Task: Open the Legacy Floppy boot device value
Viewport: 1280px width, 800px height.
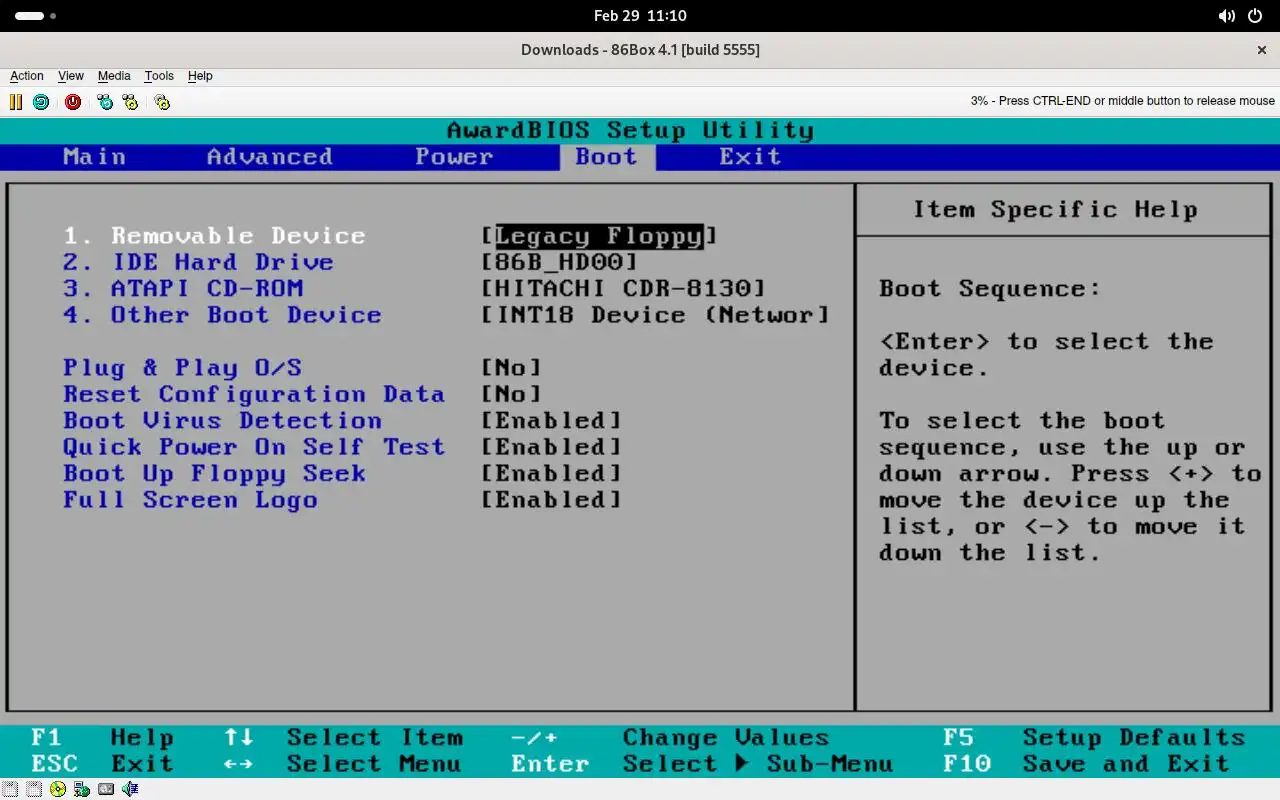Action: coord(599,236)
